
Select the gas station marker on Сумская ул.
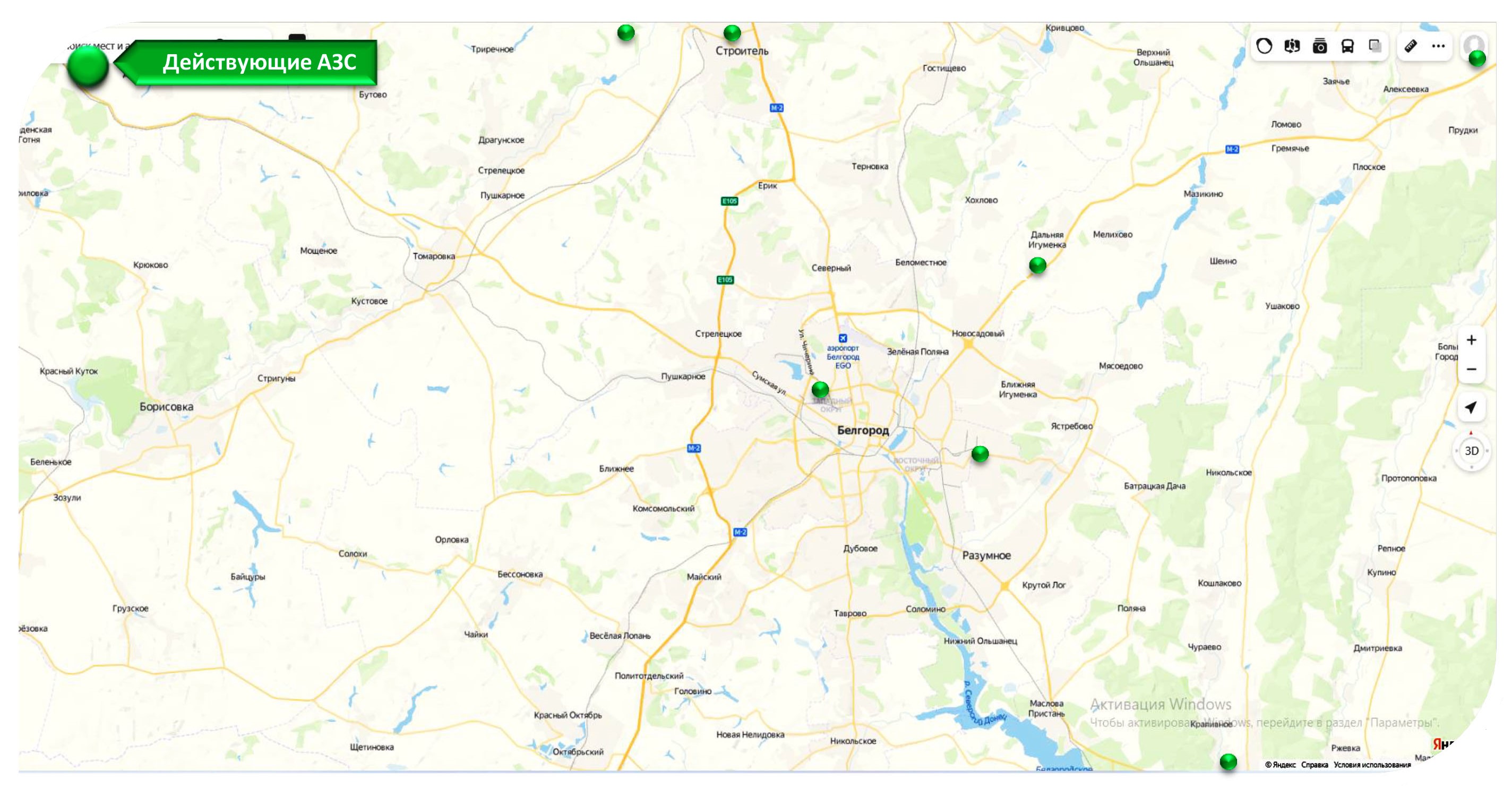click(x=820, y=389)
